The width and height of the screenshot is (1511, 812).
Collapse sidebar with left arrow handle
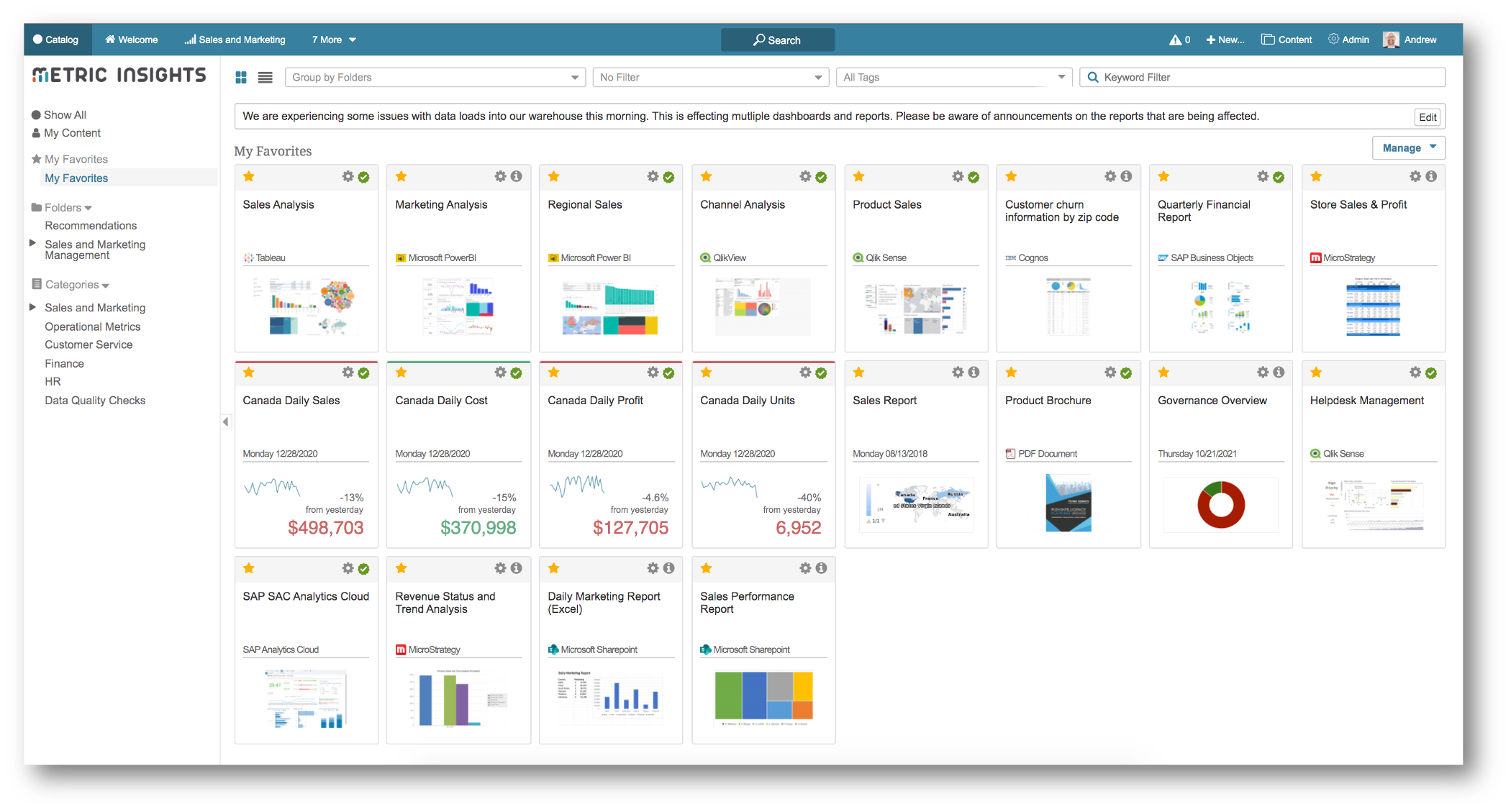(226, 422)
